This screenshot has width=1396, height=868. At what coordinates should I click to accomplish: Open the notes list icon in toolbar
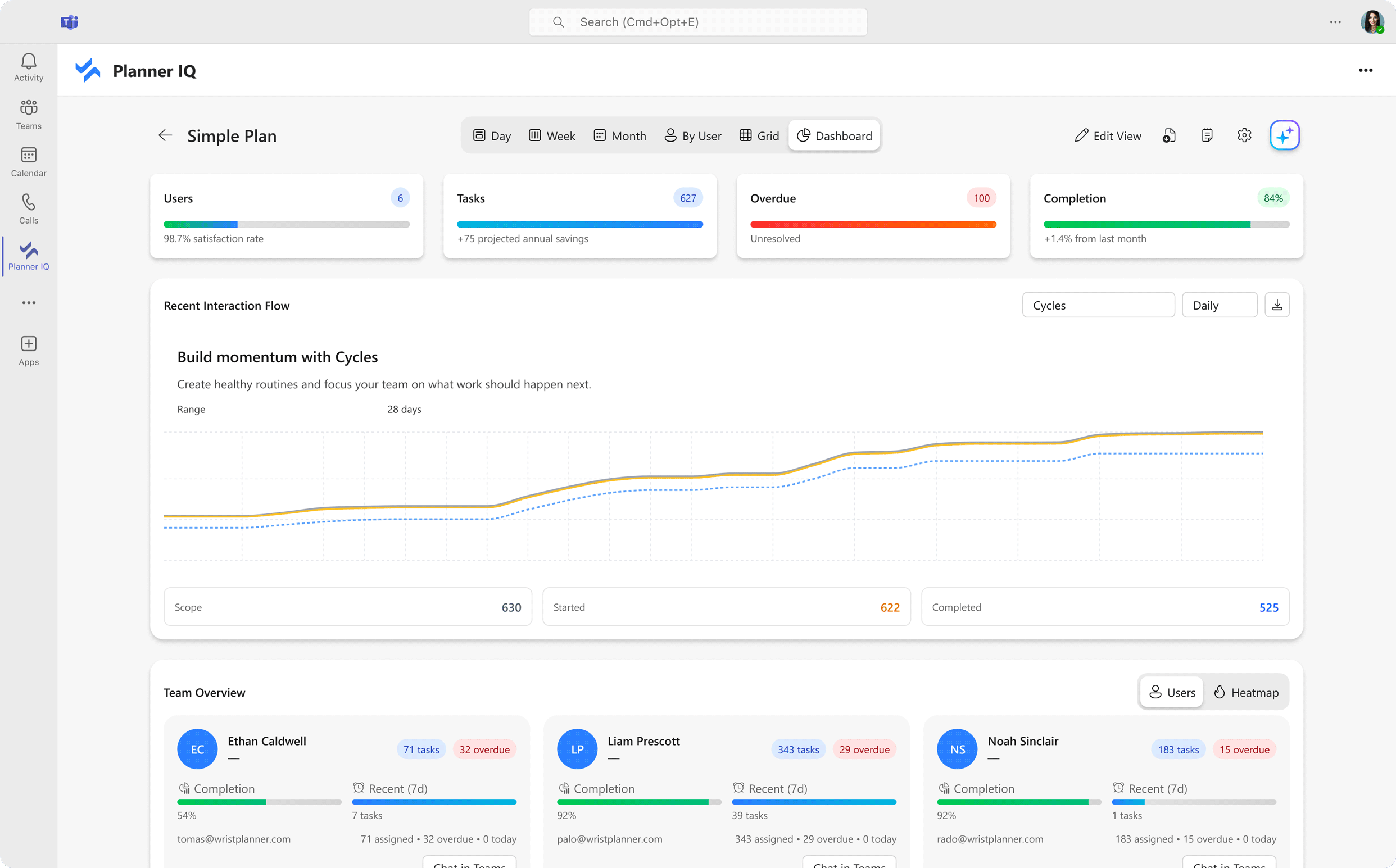pos(1207,135)
